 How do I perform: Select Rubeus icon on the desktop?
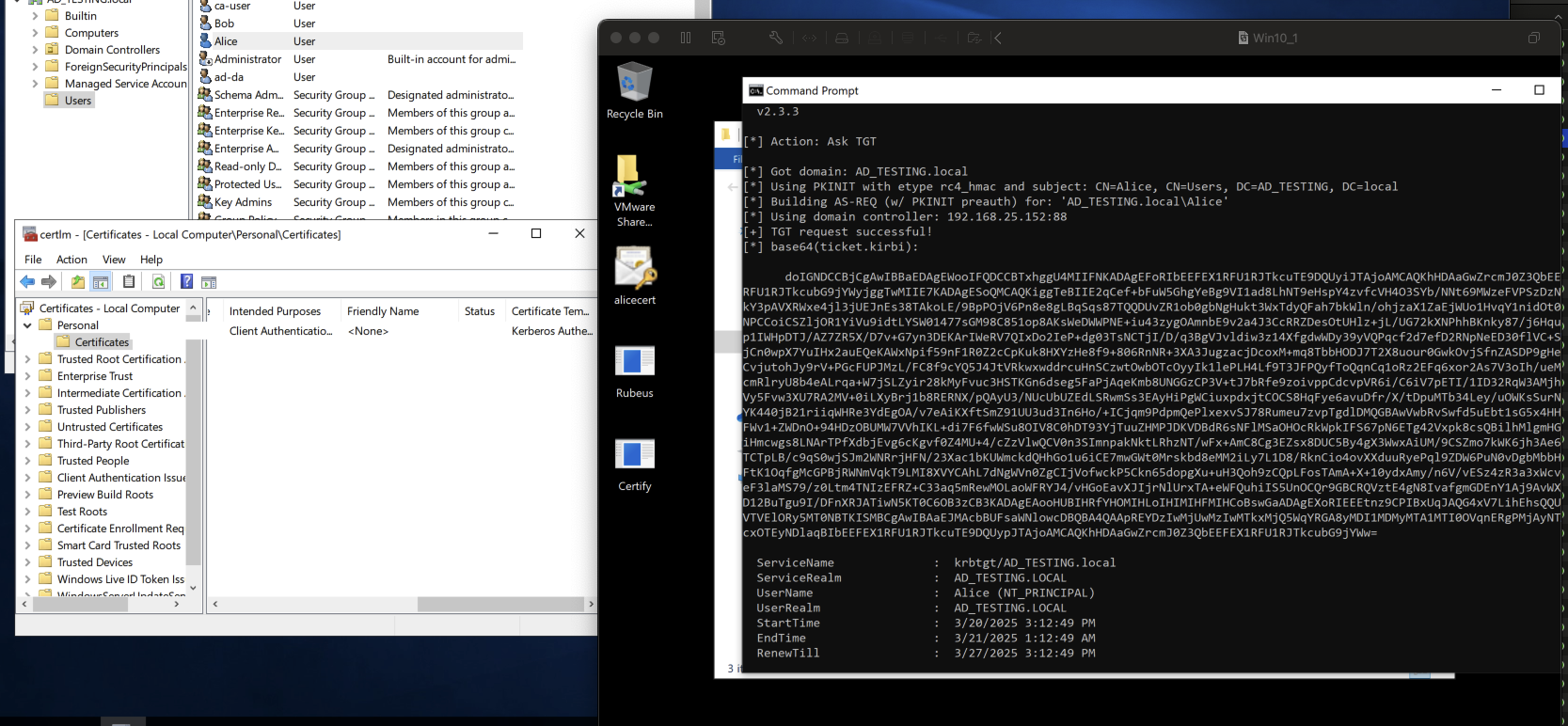[x=635, y=371]
